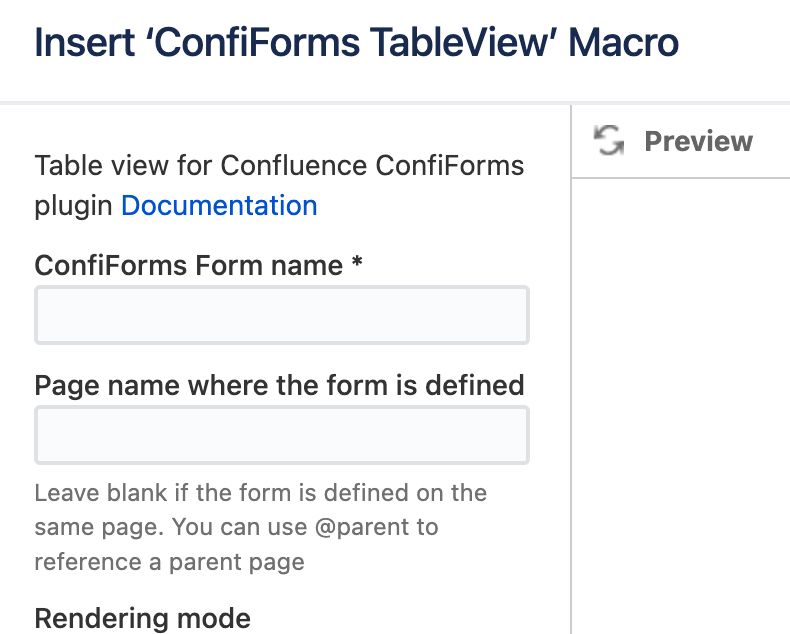Viewport: 790px width, 634px height.
Task: Click the 'reference a parent page' hint line
Action: pos(169,562)
